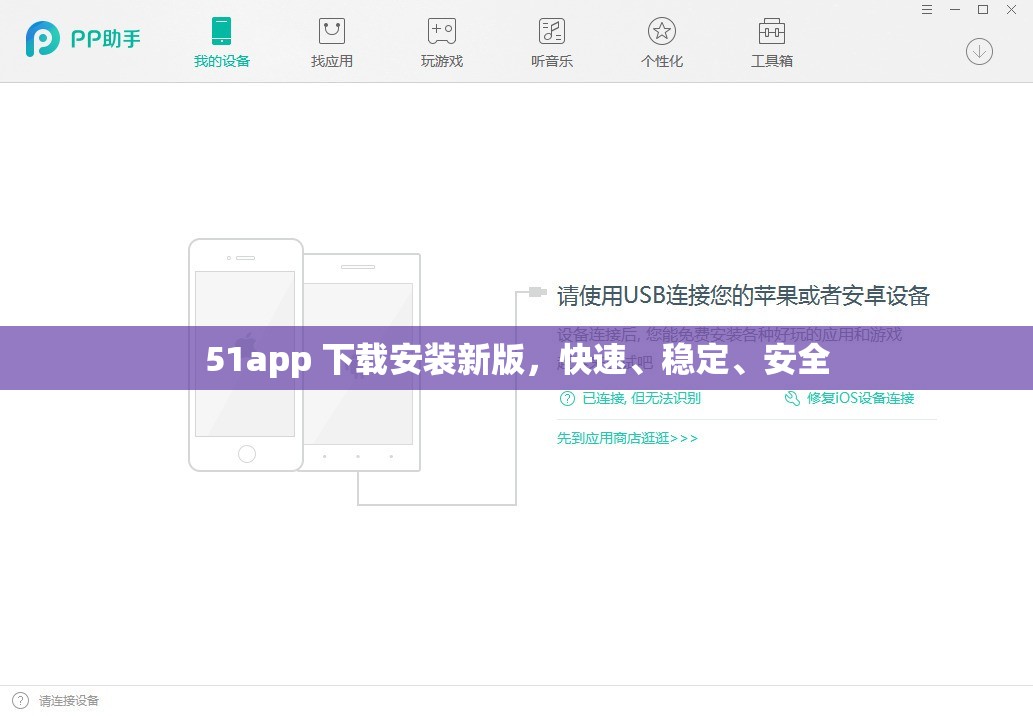Click the 请连接设备 status text
Viewport: 1033px width, 716px height.
69,701
